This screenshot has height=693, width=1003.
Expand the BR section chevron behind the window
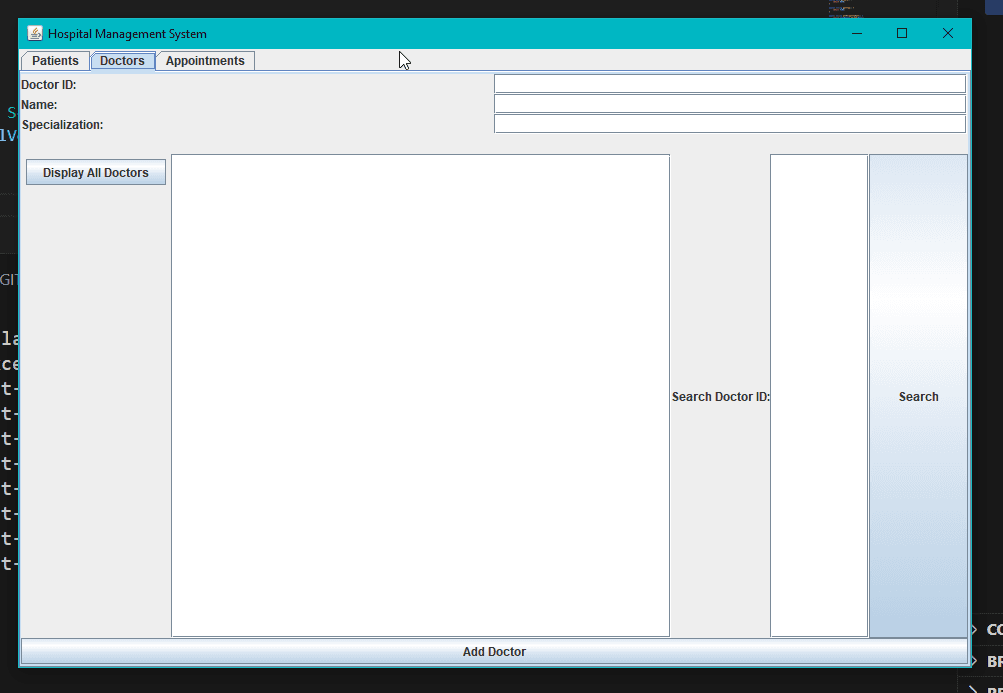974,661
